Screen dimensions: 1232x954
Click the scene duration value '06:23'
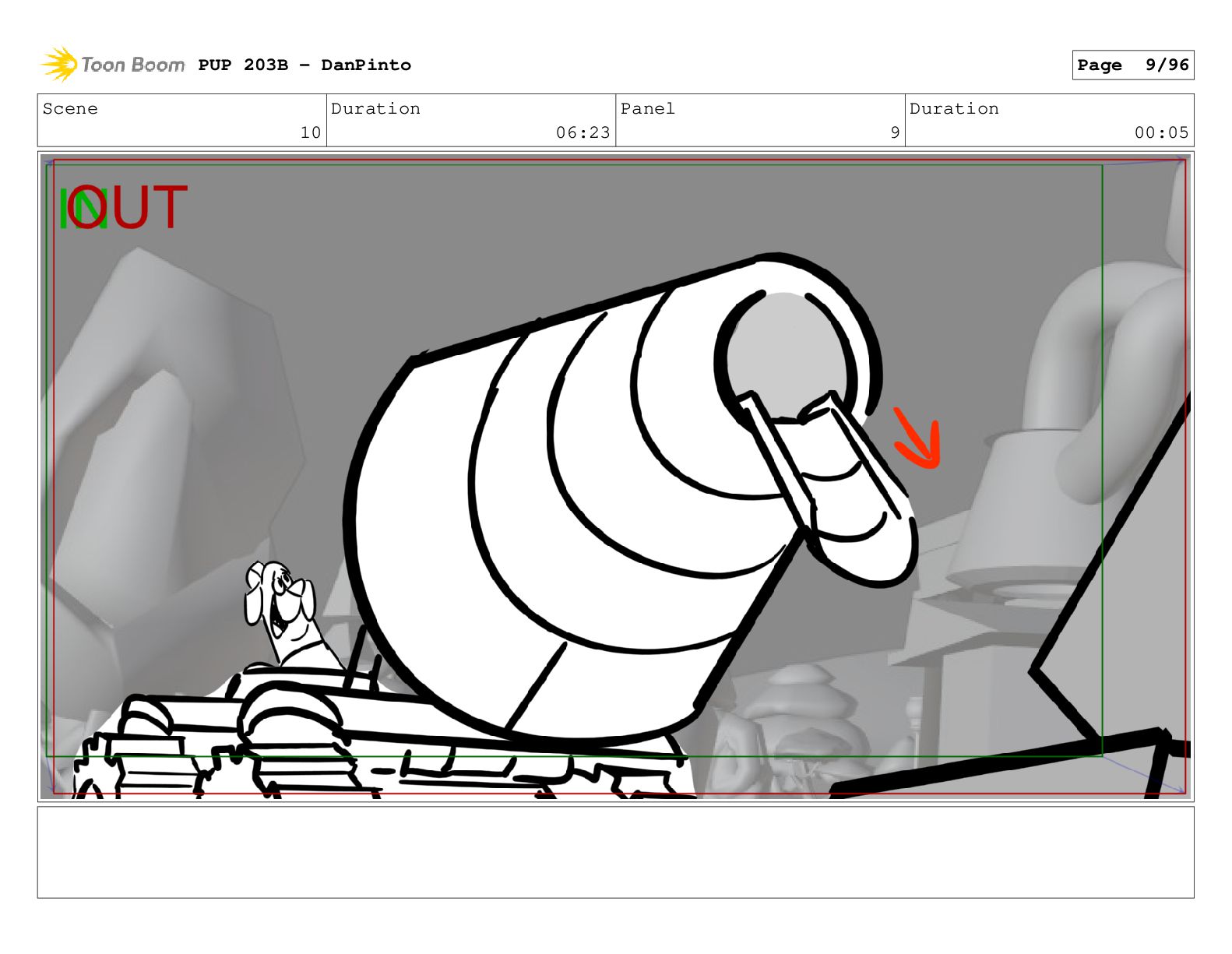(x=583, y=133)
